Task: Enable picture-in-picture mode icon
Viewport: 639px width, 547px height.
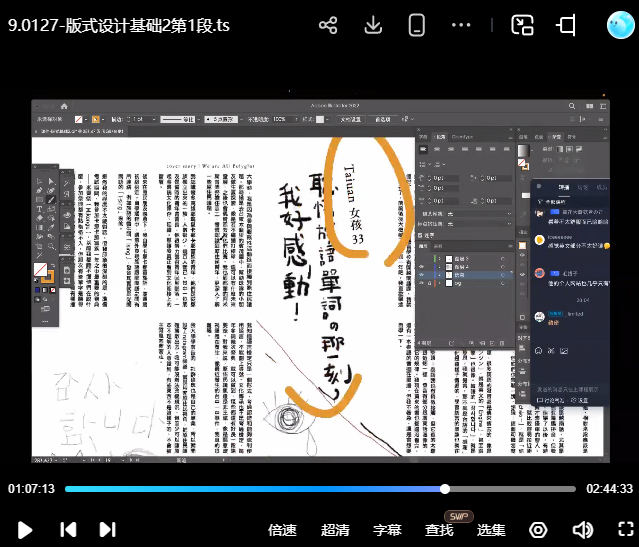Action: (522, 25)
